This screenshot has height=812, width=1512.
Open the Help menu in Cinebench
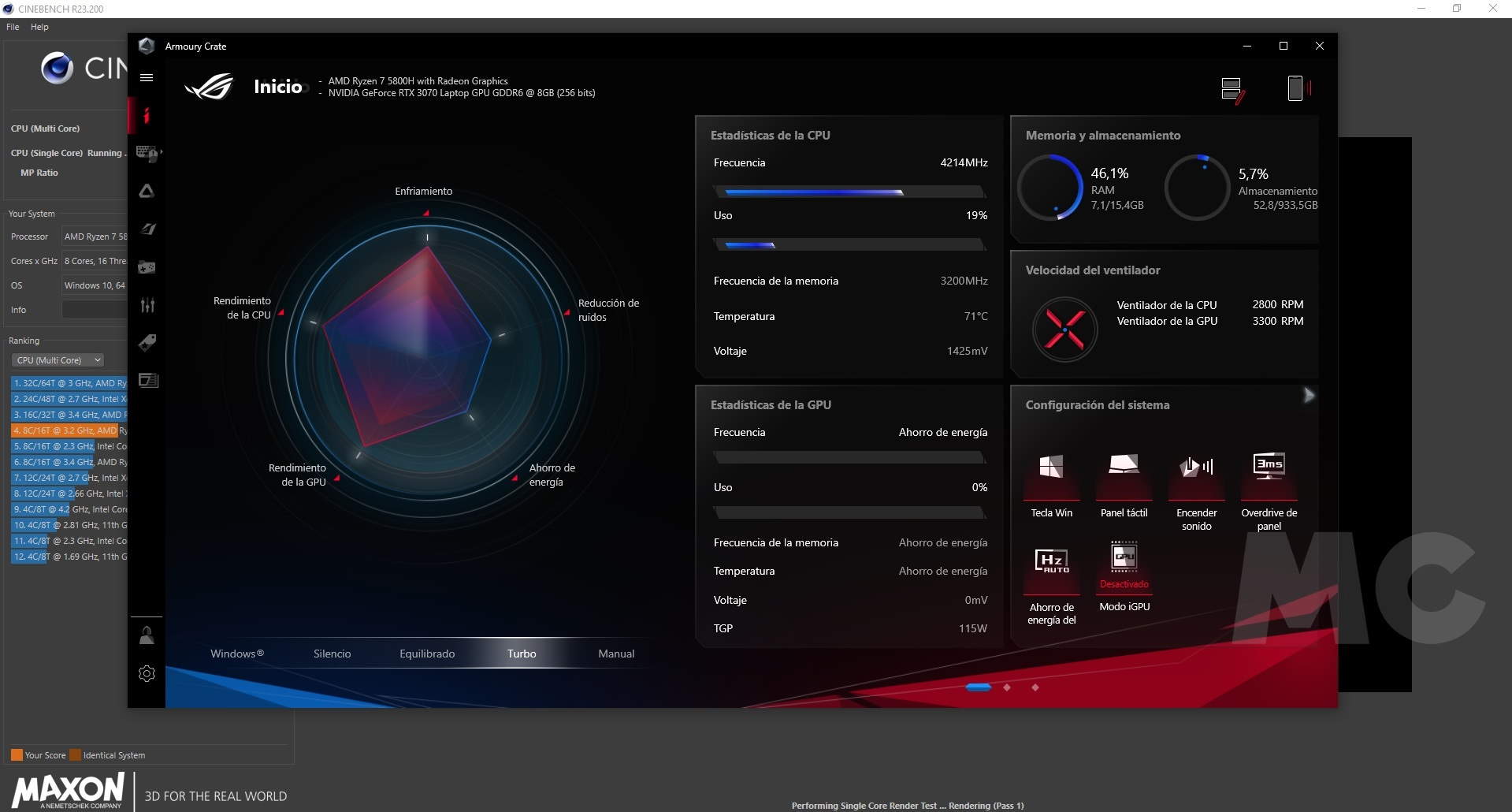39,27
